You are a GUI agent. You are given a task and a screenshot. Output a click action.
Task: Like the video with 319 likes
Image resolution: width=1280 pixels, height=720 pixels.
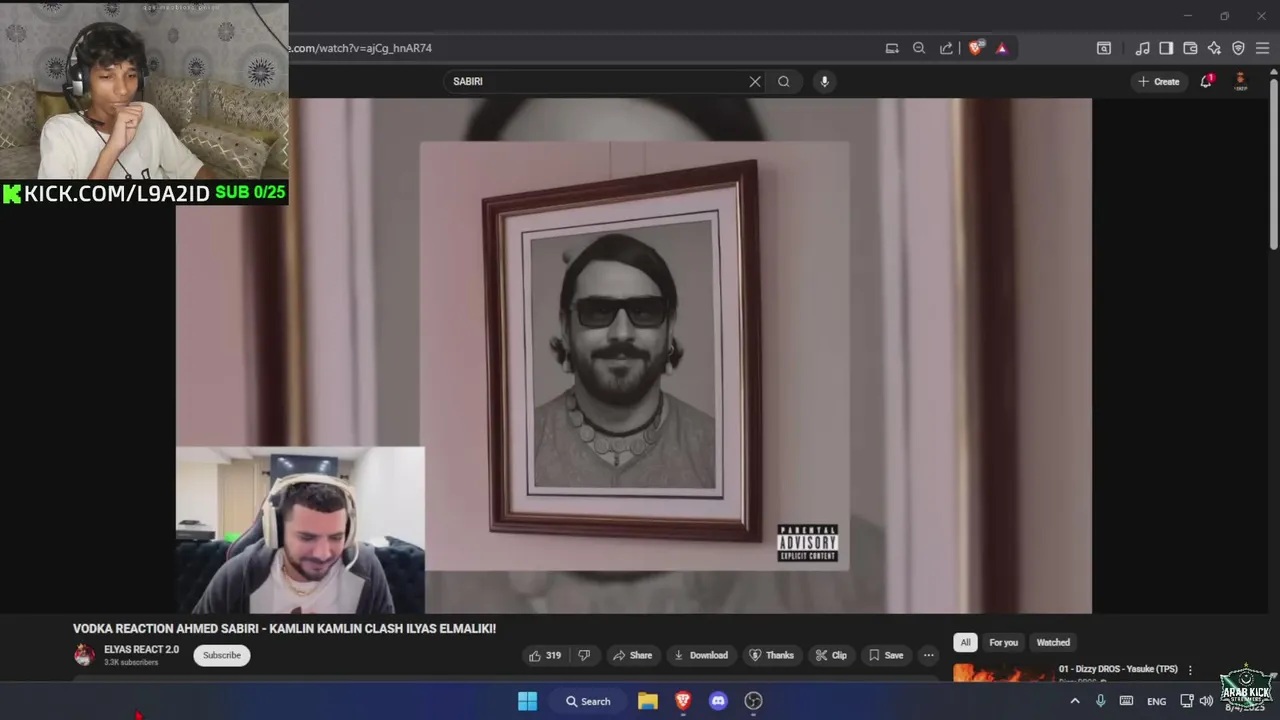[545, 655]
